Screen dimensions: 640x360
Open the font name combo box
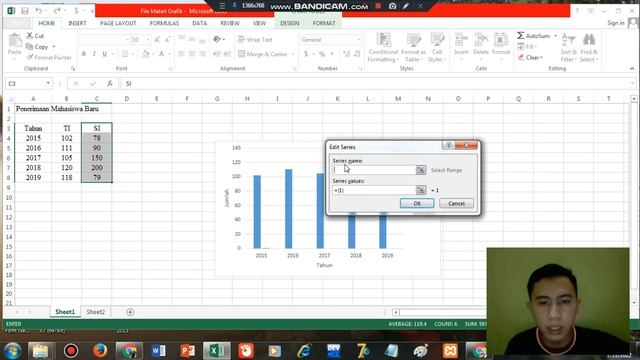click(104, 40)
